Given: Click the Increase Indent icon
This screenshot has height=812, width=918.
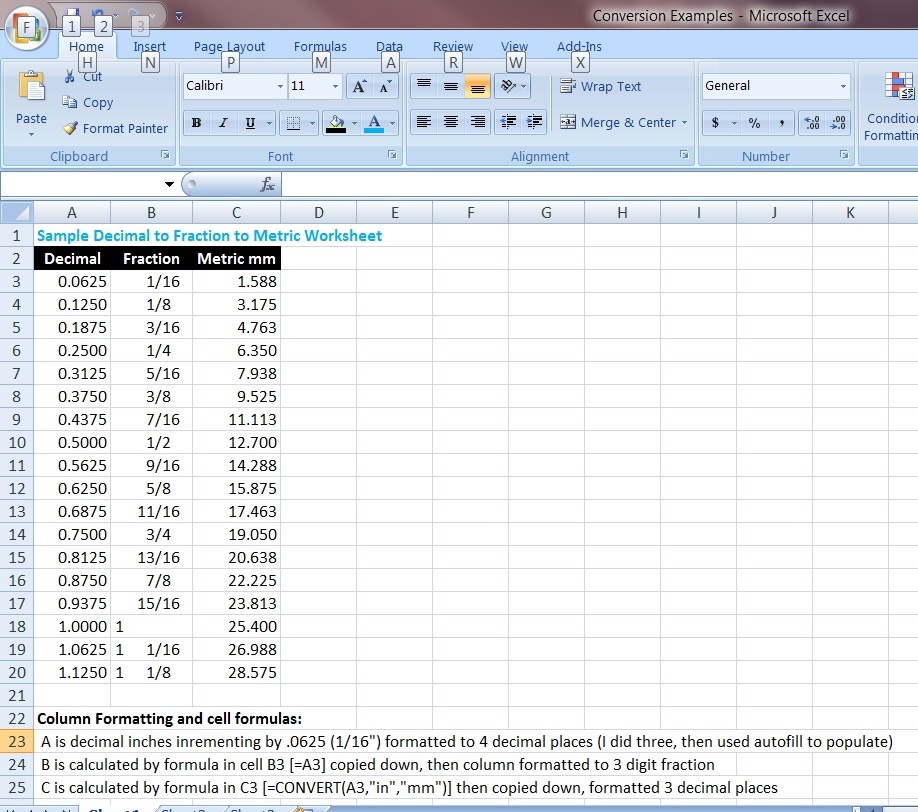Looking at the screenshot, I should click(x=534, y=122).
